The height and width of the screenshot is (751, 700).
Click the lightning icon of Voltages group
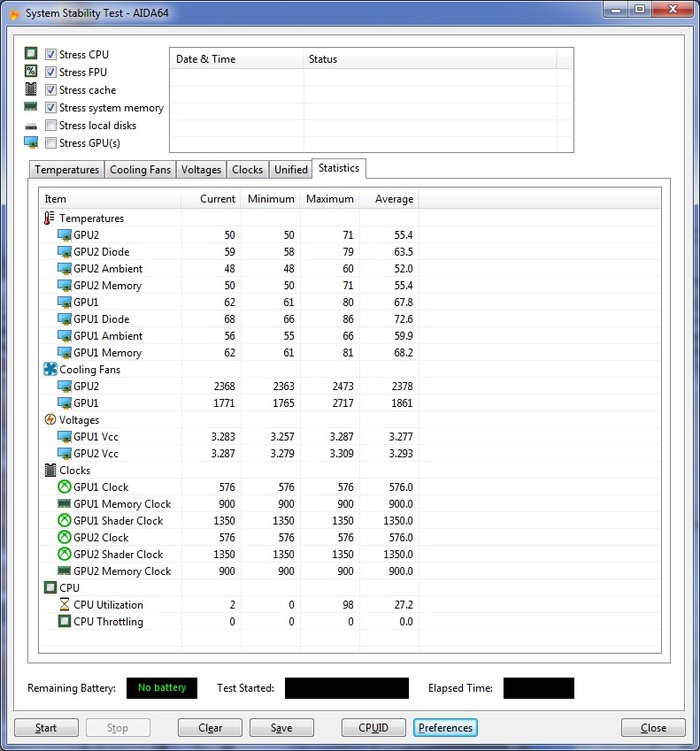click(x=50, y=420)
